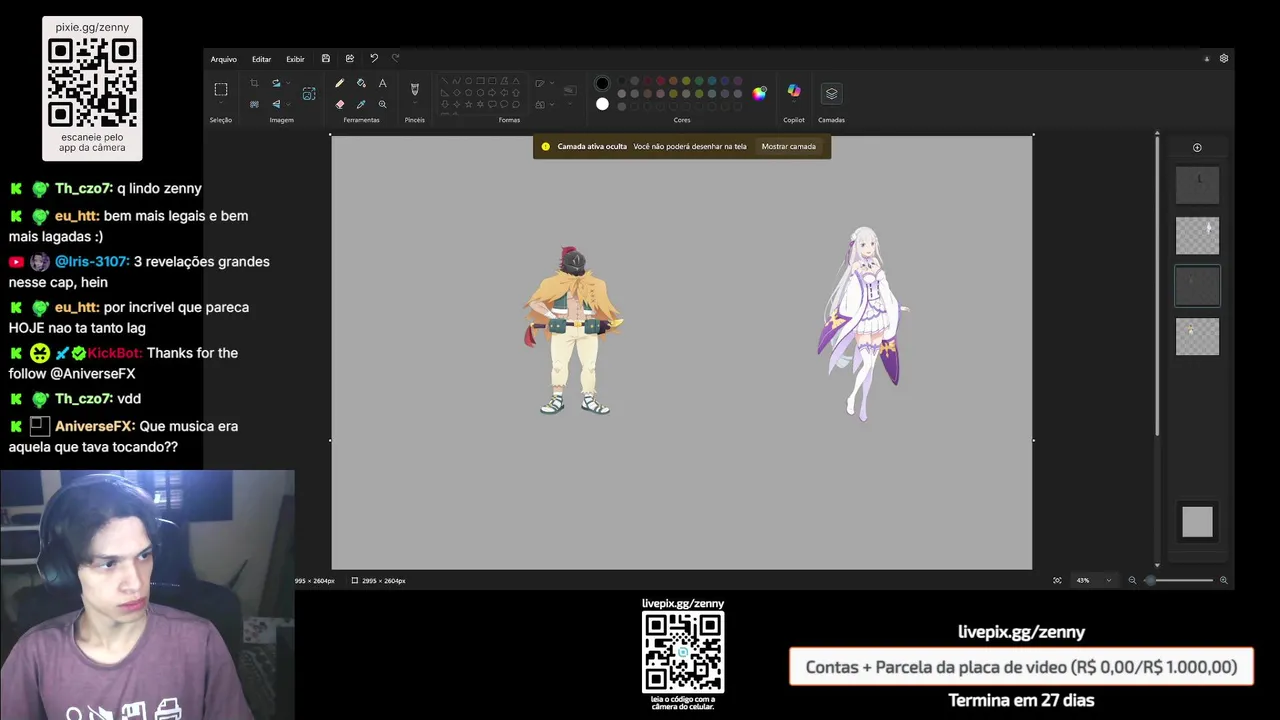Choose the Oval shape in Formas
The height and width of the screenshot is (720, 1280).
[x=468, y=81]
